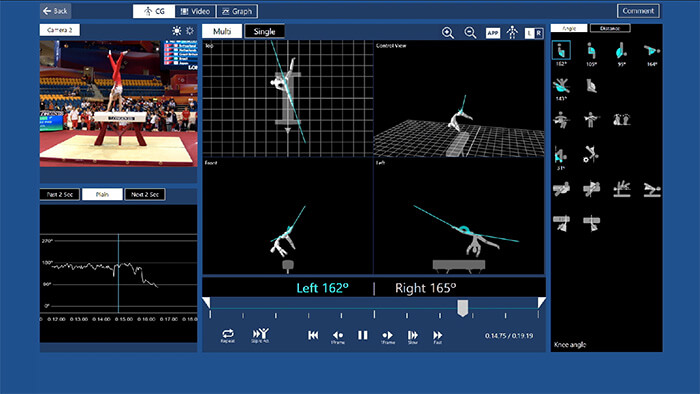Select the unlabeled pose icon beside 143°
700x394 pixels.
click(592, 85)
